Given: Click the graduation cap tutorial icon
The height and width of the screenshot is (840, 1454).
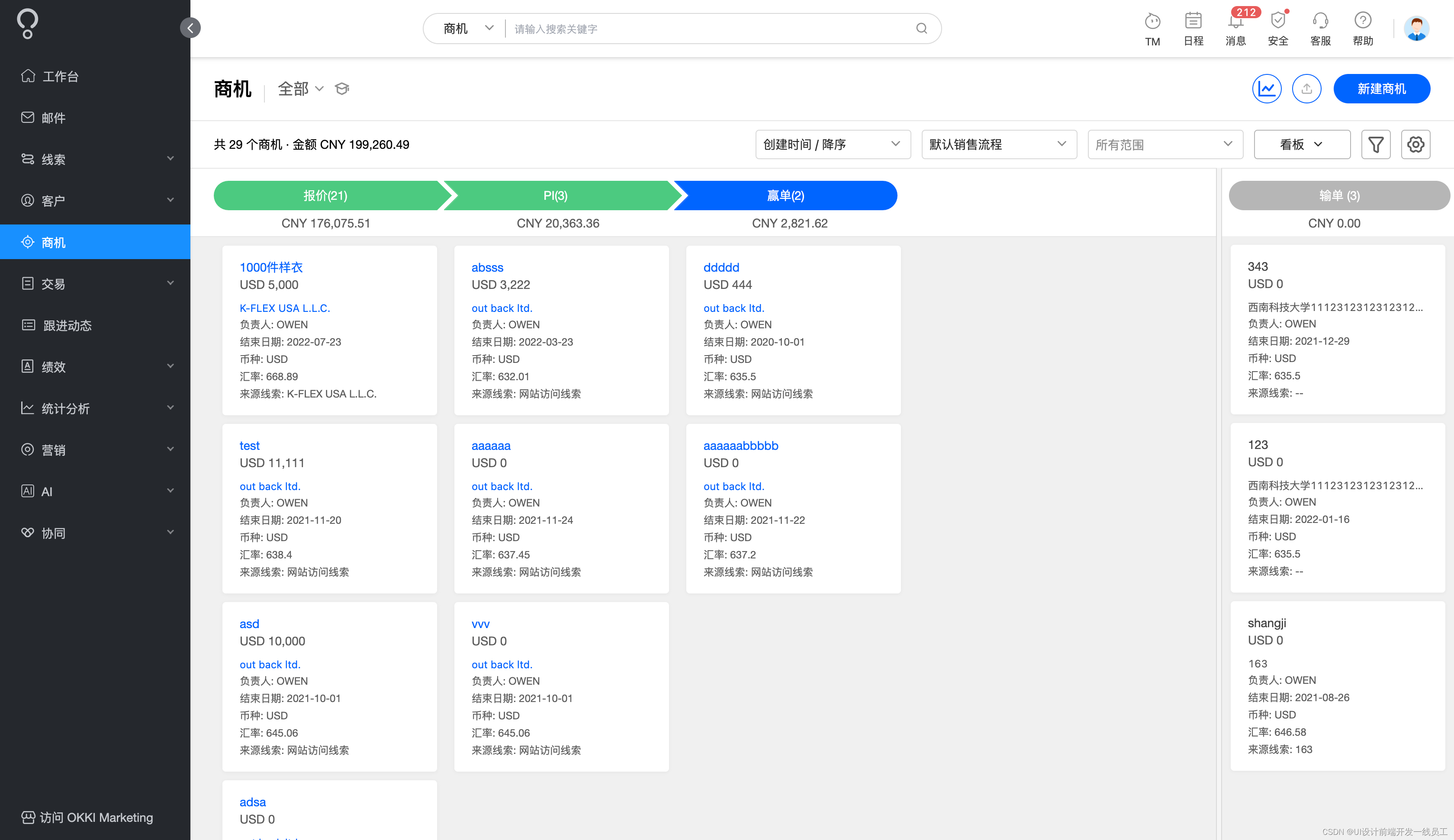Looking at the screenshot, I should [341, 89].
